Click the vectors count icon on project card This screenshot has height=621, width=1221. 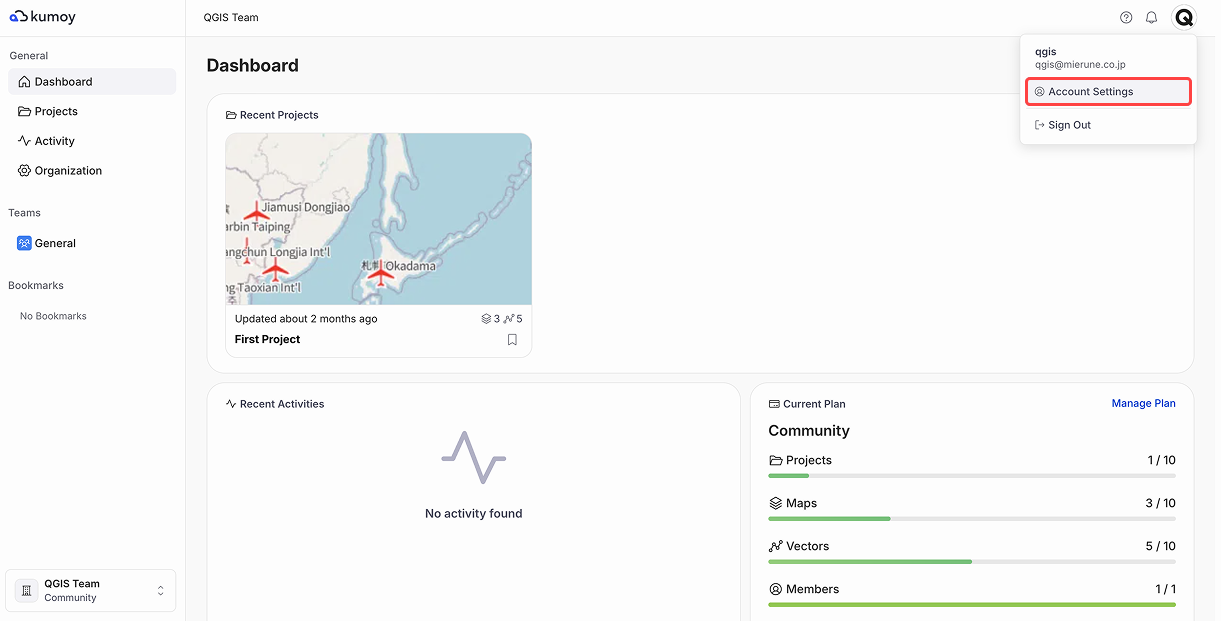508,319
